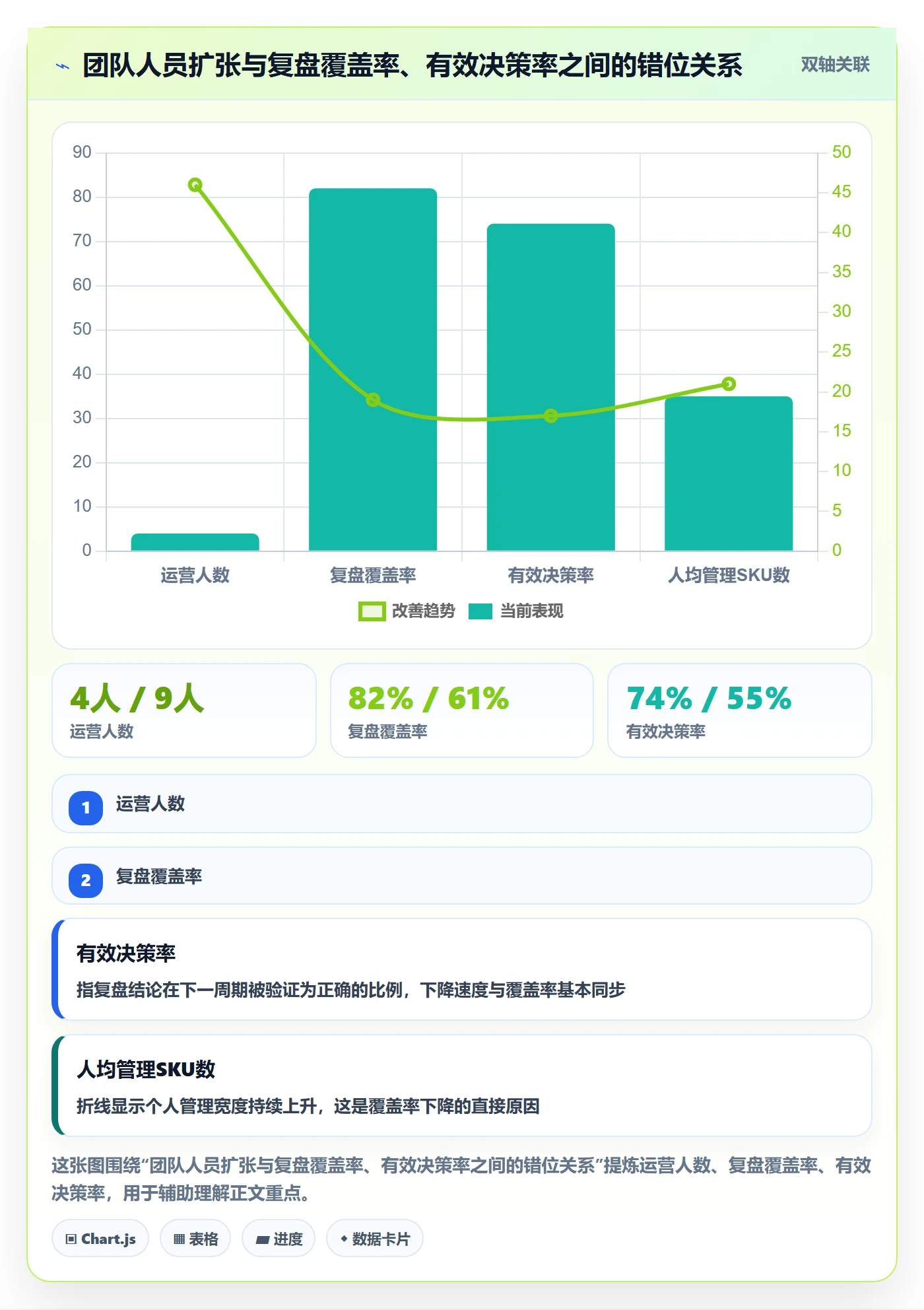Click the 改善趋势 legend text

pos(423,611)
